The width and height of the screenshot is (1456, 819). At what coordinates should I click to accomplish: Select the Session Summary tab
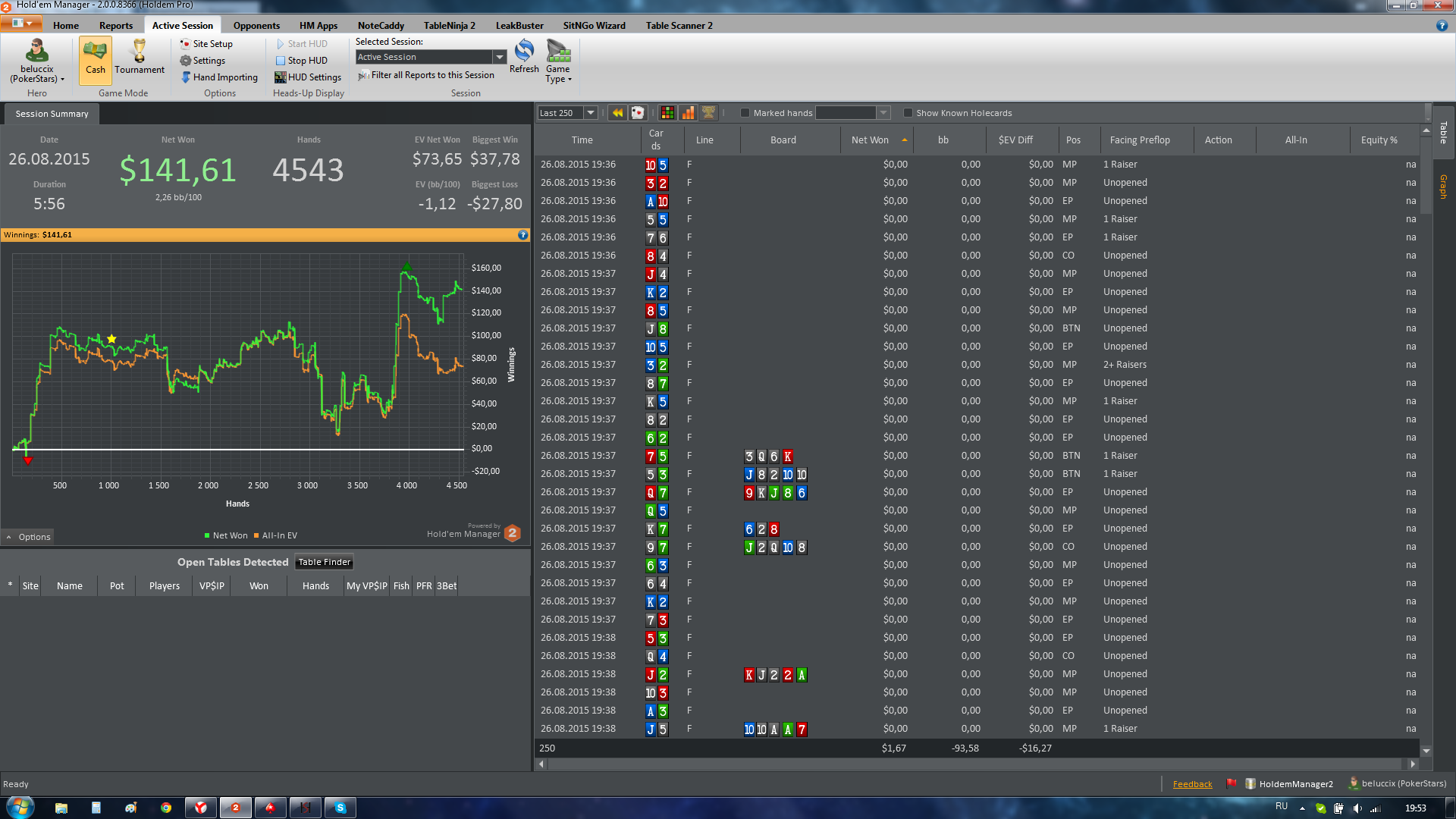(x=52, y=114)
